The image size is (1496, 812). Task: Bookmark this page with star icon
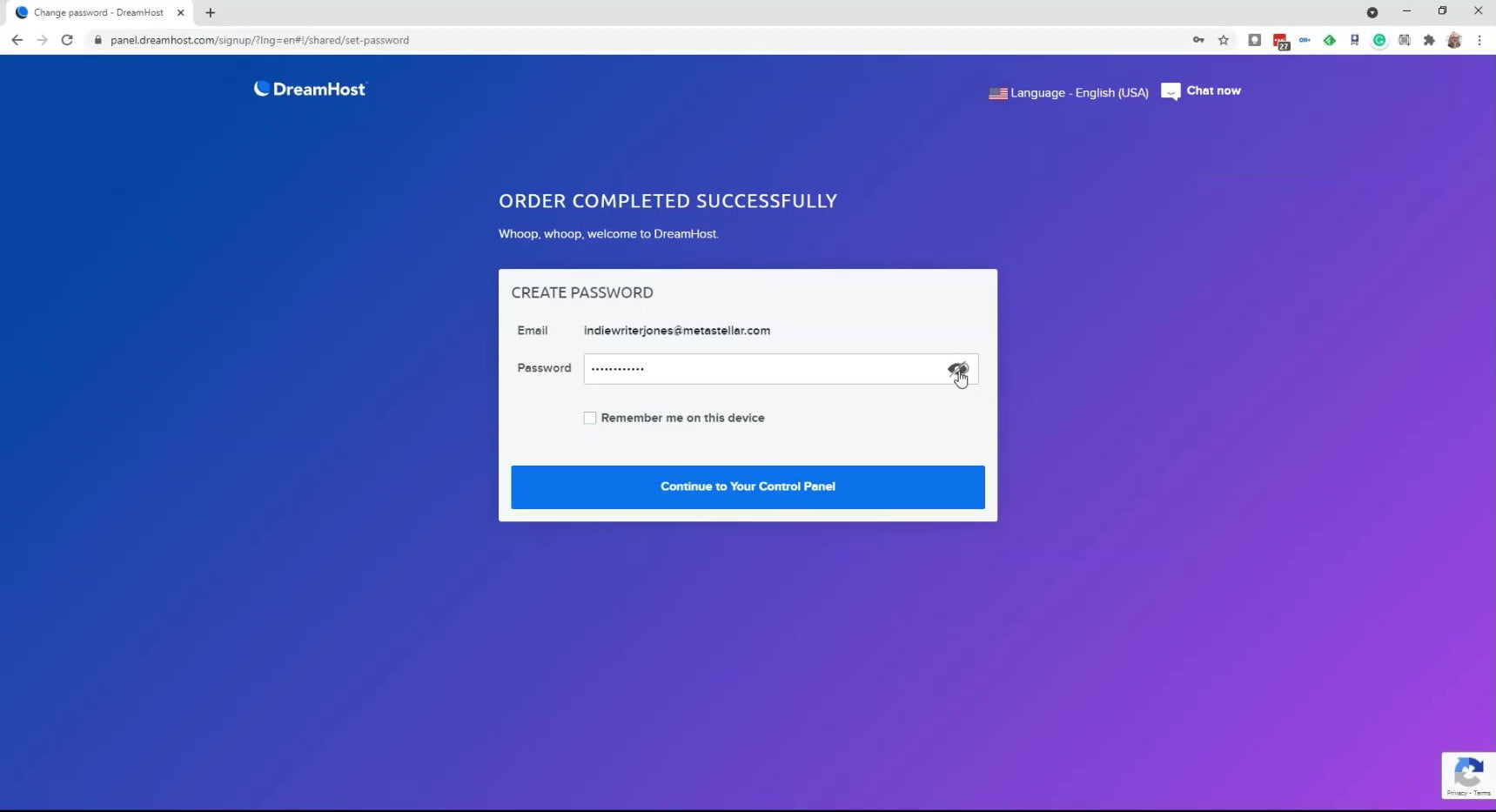coord(1224,40)
